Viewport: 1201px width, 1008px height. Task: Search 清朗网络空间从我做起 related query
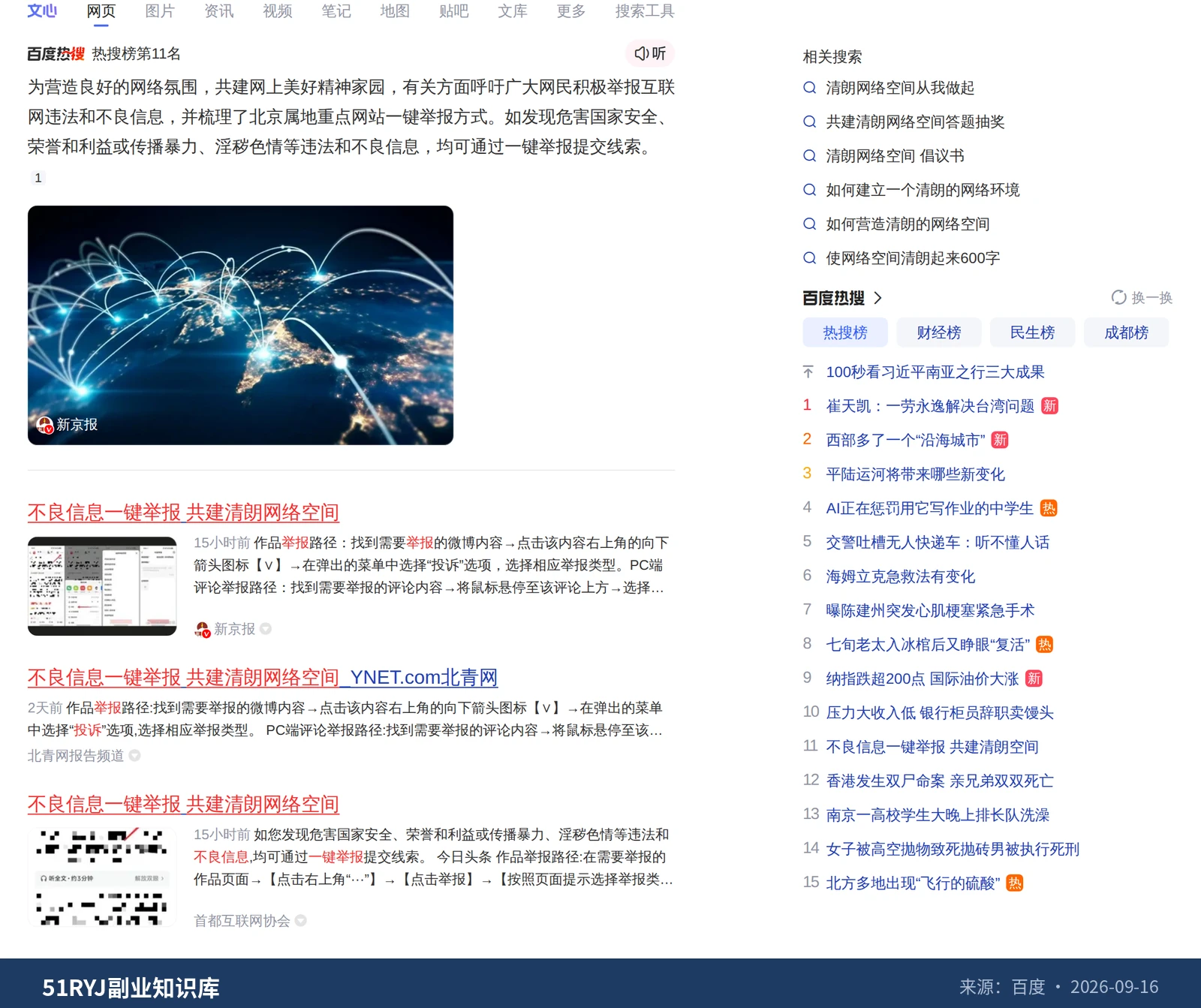pyautogui.click(x=900, y=88)
